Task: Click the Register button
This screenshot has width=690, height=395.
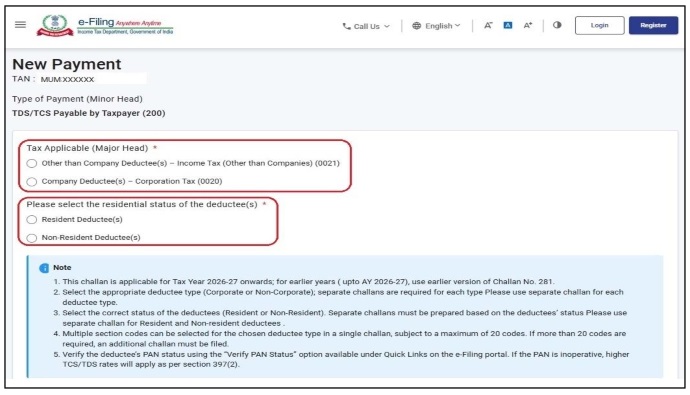Action: (x=653, y=26)
